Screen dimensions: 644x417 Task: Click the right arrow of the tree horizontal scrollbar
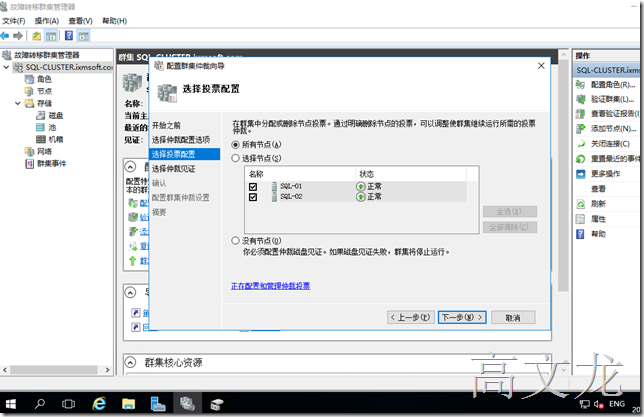pyautogui.click(x=108, y=370)
